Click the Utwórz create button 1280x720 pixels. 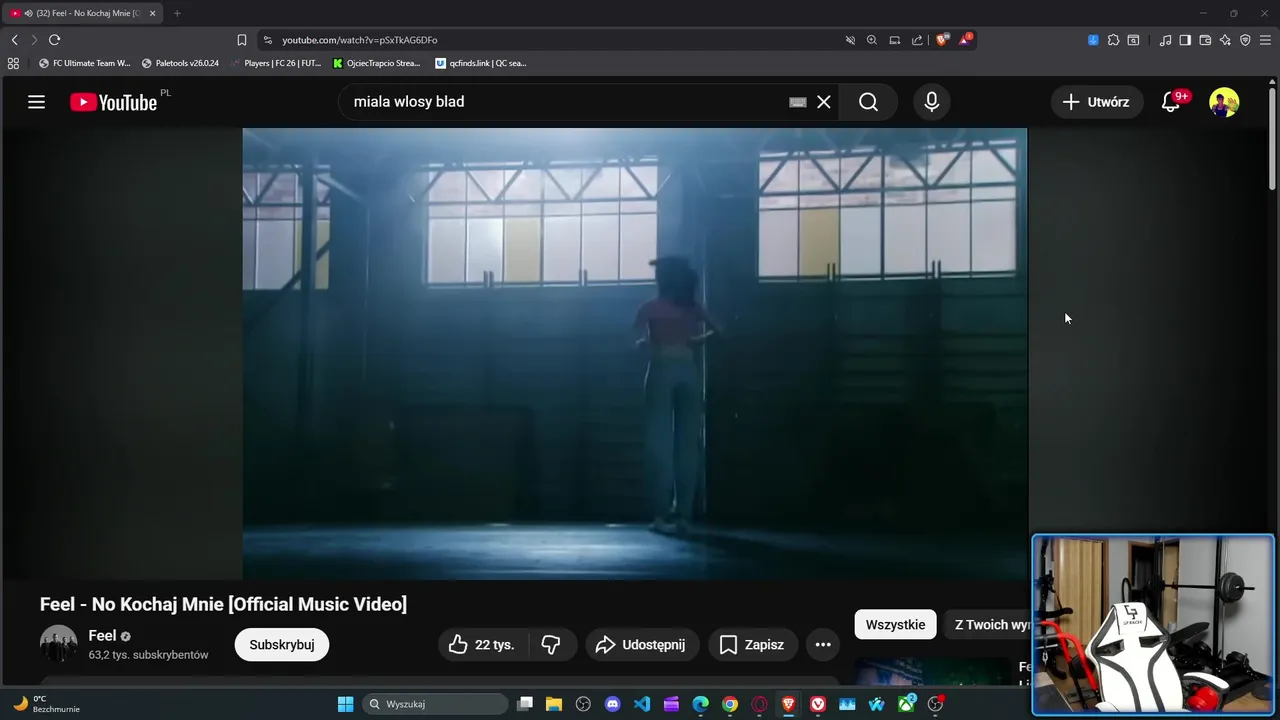1096,102
